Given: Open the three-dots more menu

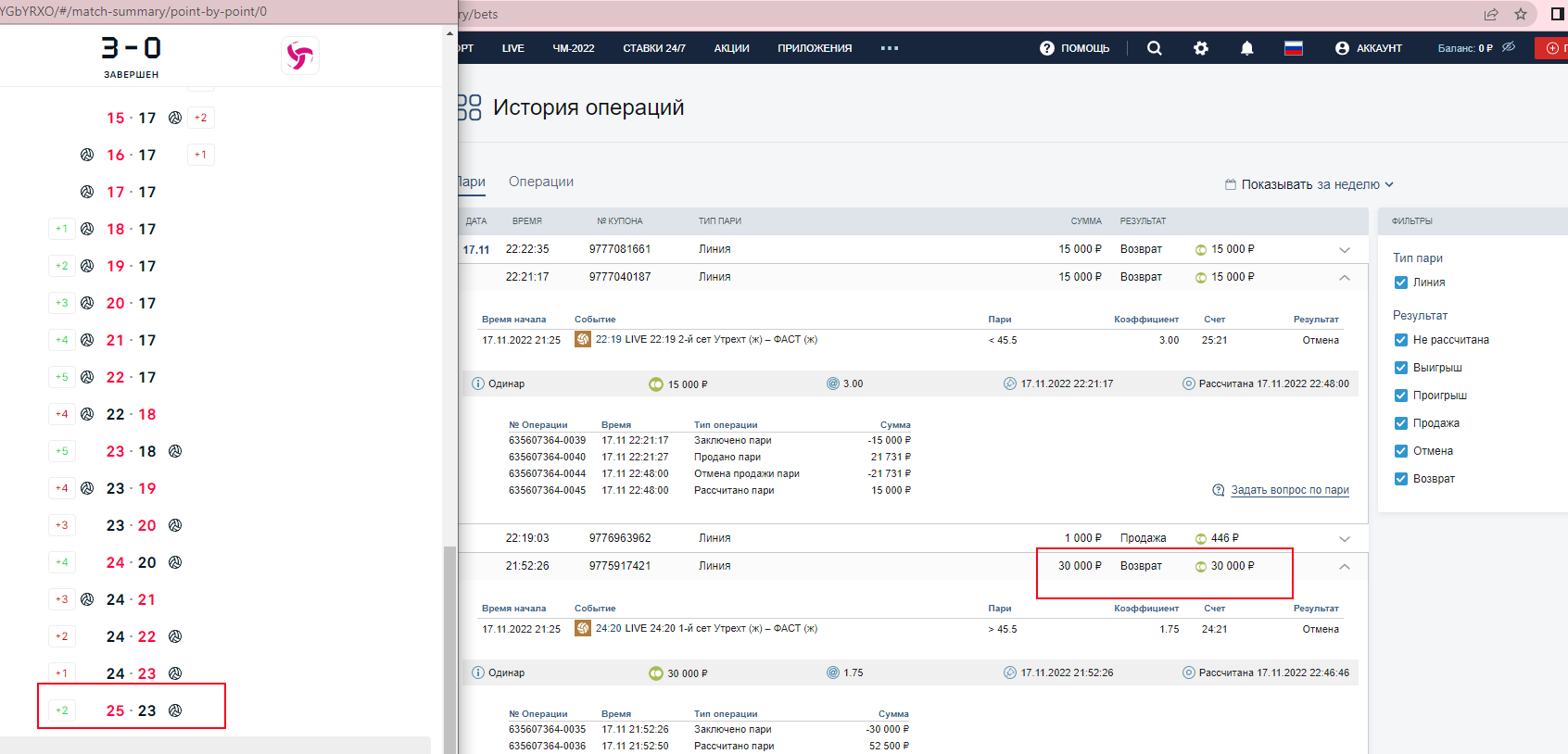Looking at the screenshot, I should [890, 48].
